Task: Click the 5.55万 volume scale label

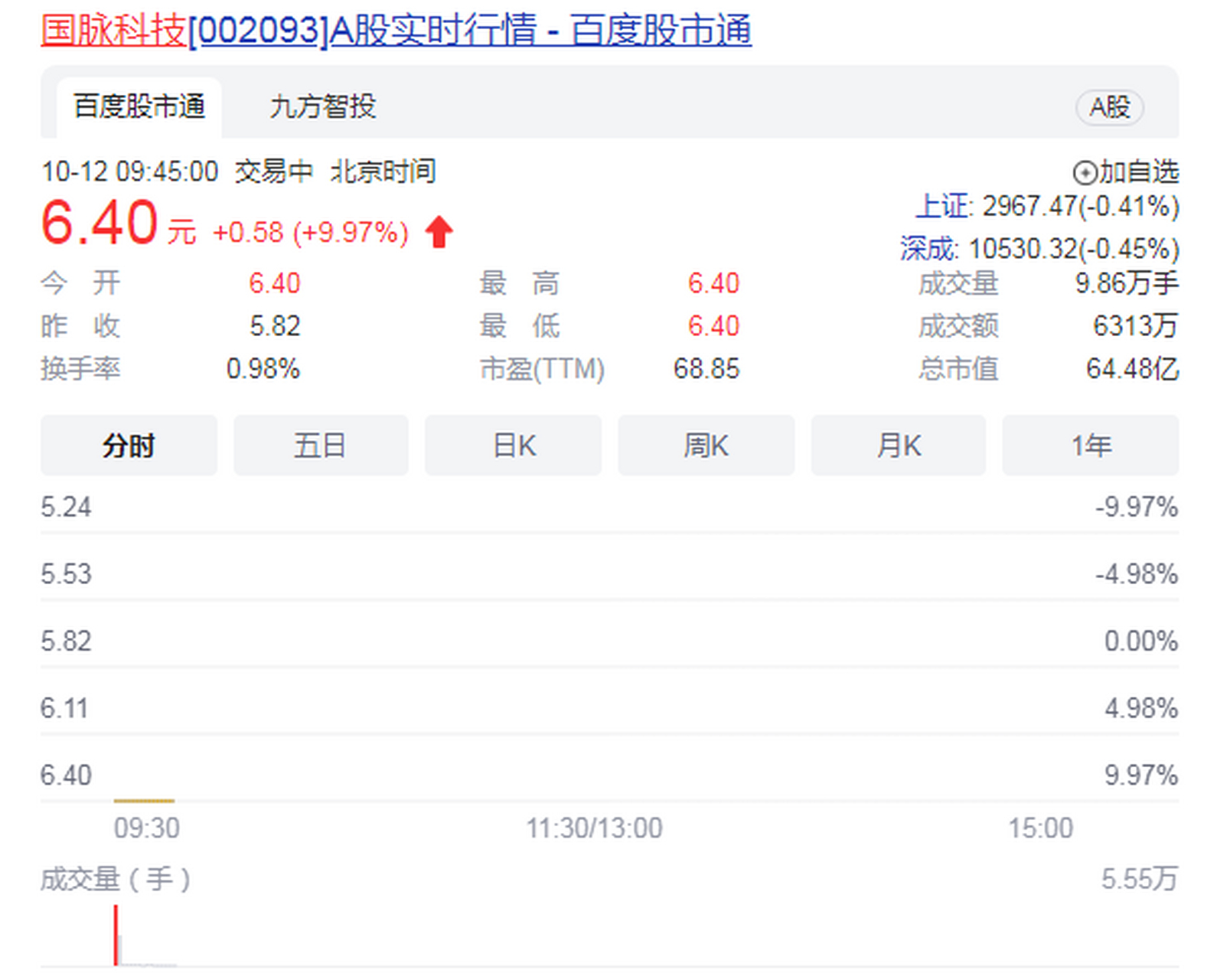Action: [1140, 879]
